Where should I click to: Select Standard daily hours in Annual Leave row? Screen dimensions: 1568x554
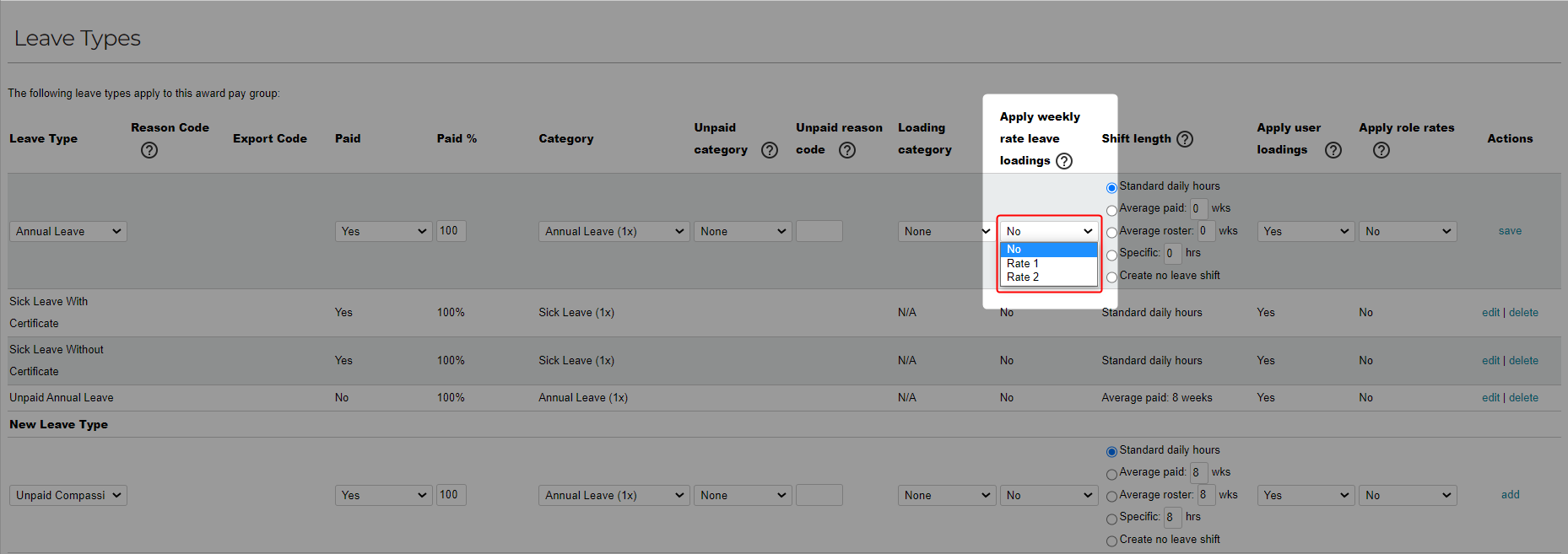(1111, 188)
